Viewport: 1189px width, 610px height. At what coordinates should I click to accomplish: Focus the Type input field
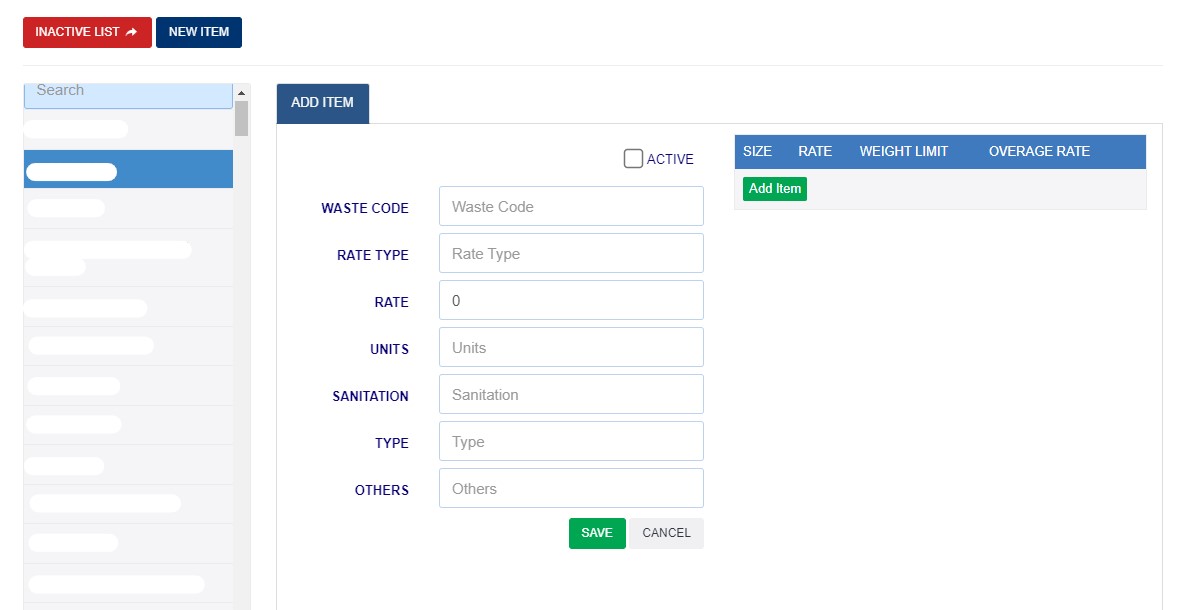(x=571, y=442)
